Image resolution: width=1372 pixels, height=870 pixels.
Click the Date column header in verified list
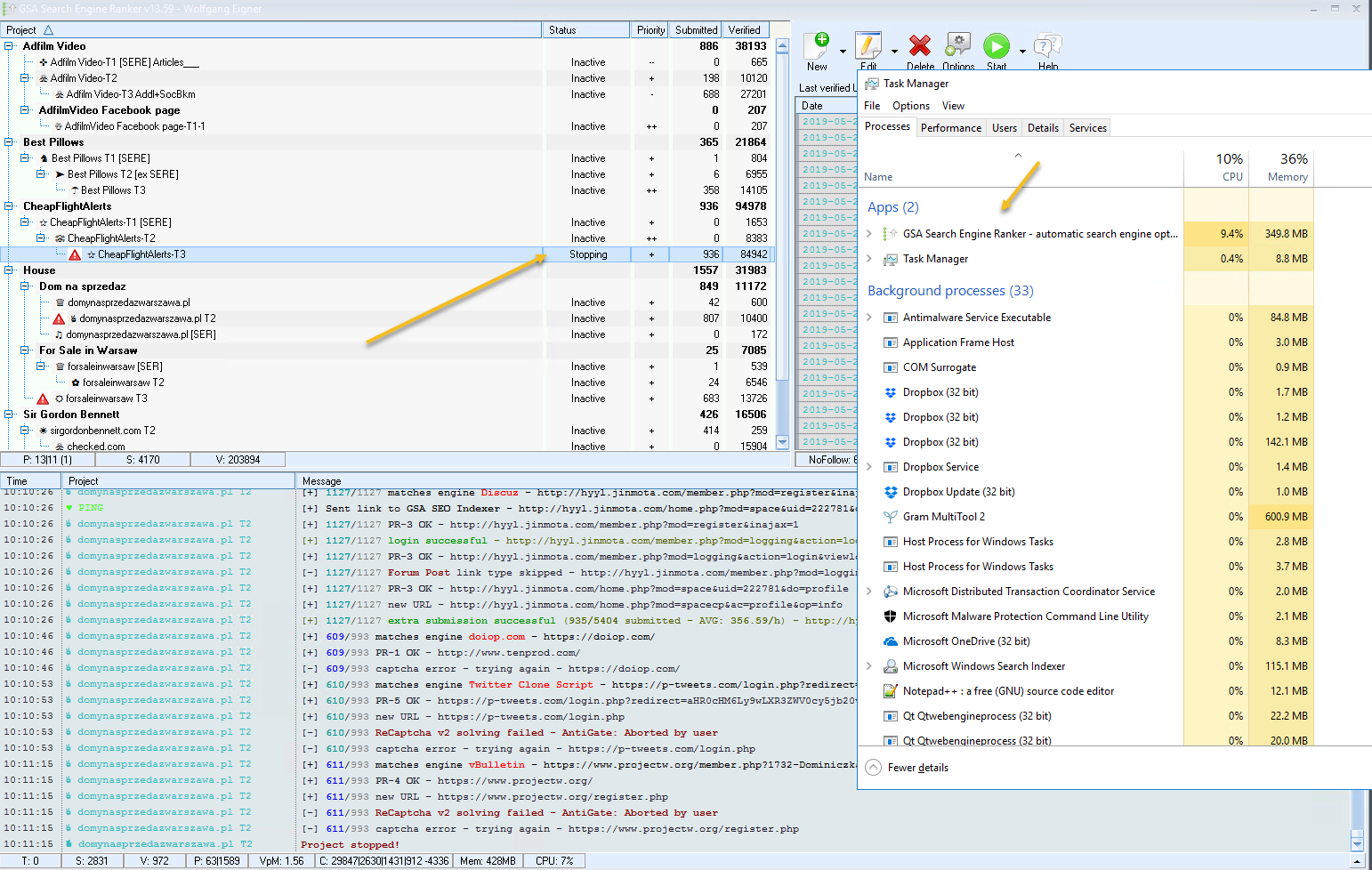826,105
